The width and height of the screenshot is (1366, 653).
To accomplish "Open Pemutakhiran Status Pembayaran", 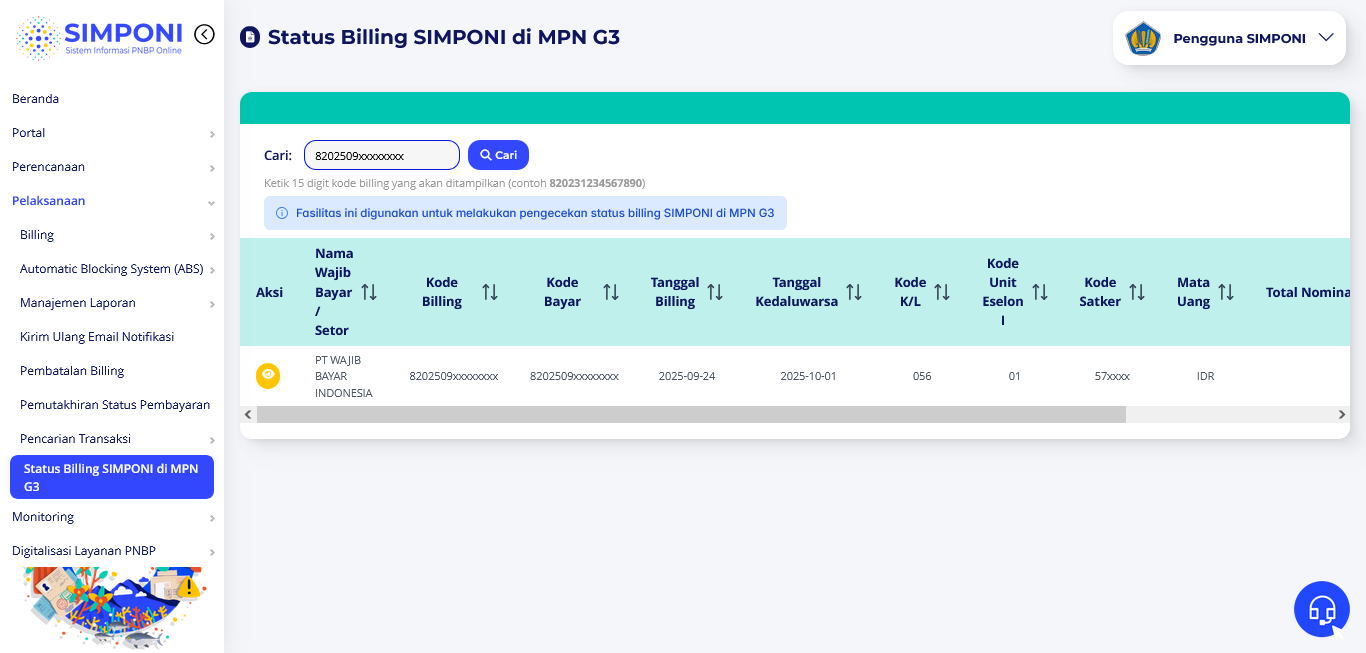I will (115, 405).
